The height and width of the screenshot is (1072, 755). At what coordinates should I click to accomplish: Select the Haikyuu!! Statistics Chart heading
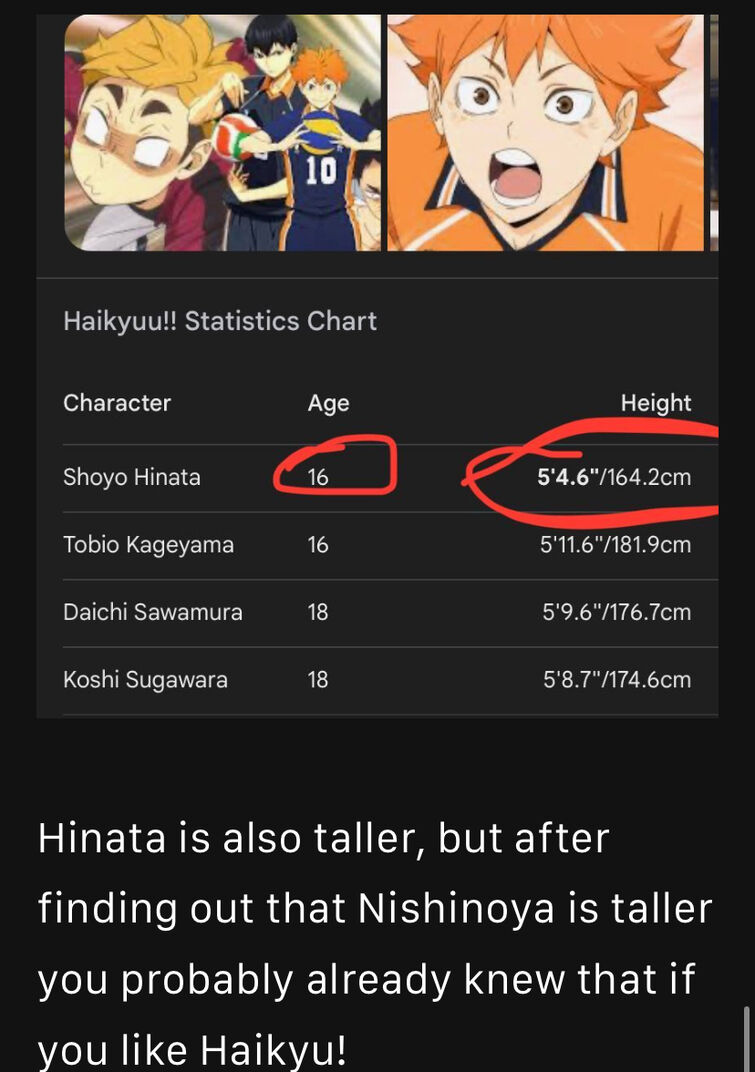(220, 321)
